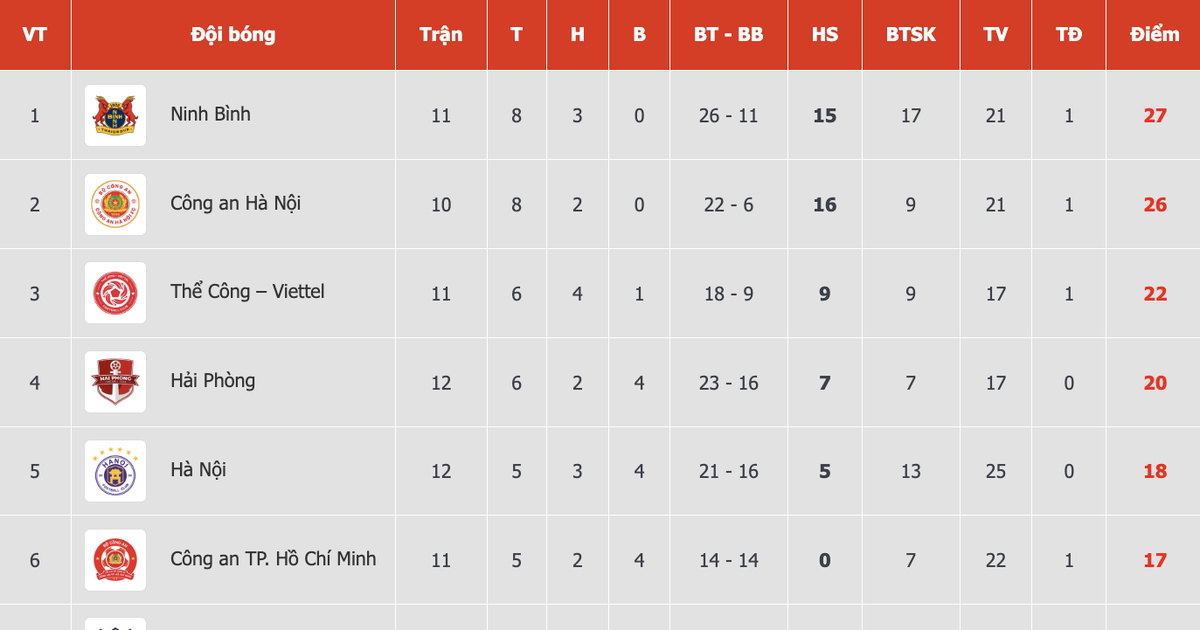Select the Thể Công – Viettel team name

point(247,292)
